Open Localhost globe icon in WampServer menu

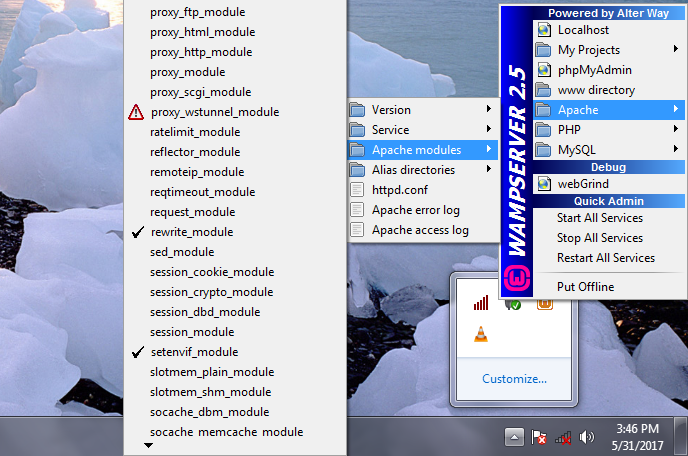(x=544, y=30)
